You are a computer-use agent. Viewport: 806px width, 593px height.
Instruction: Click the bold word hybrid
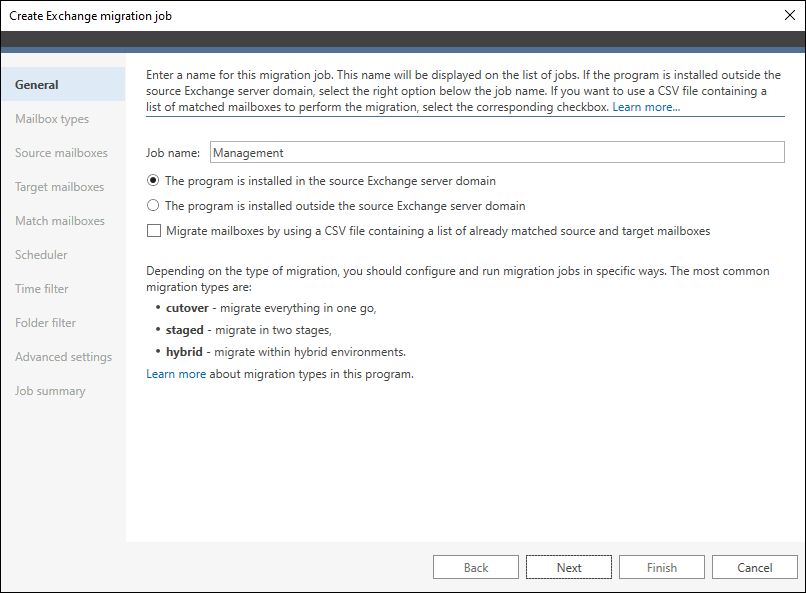[x=184, y=351]
